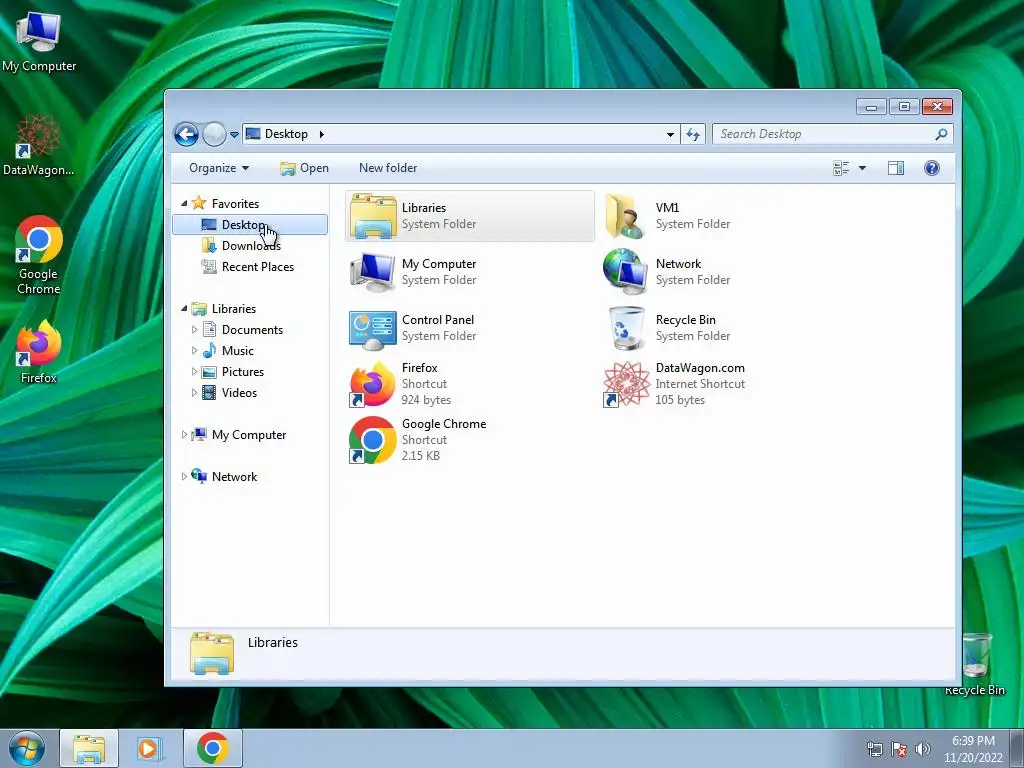Collapse the Libraries tree node
Viewport: 1024px width, 768px height.
pos(184,308)
